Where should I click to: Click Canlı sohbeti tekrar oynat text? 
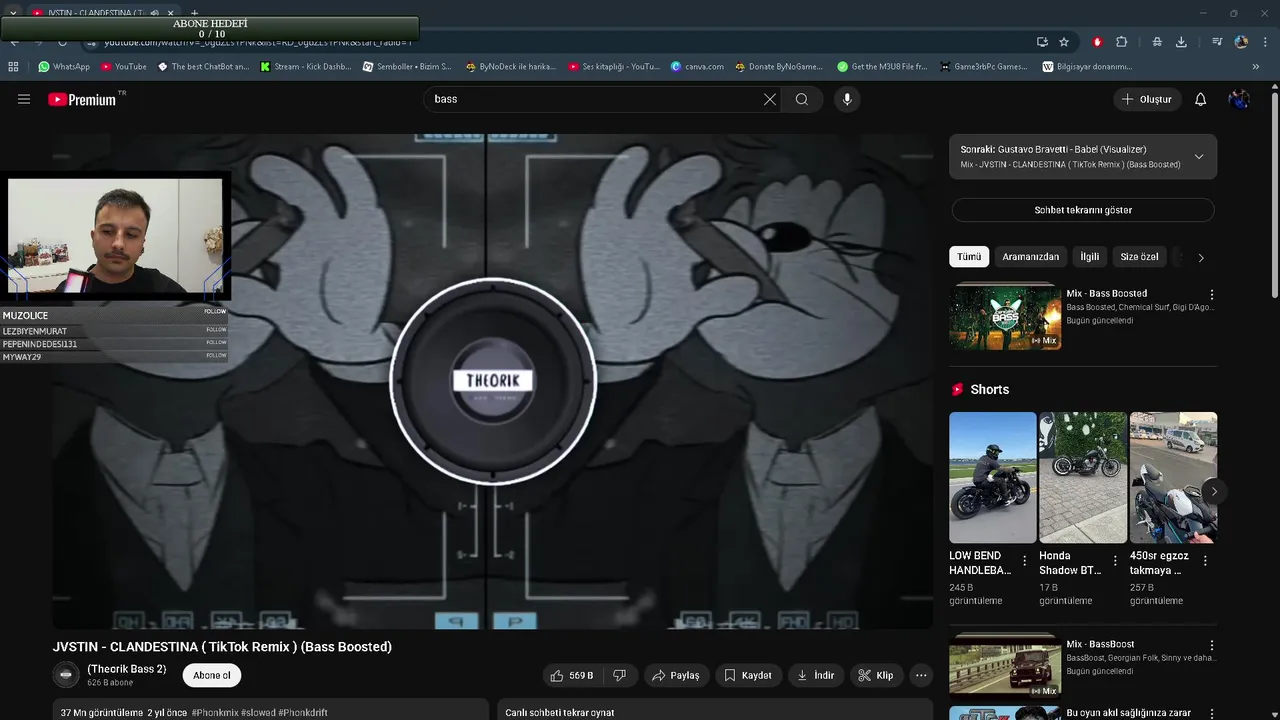pyautogui.click(x=559, y=713)
